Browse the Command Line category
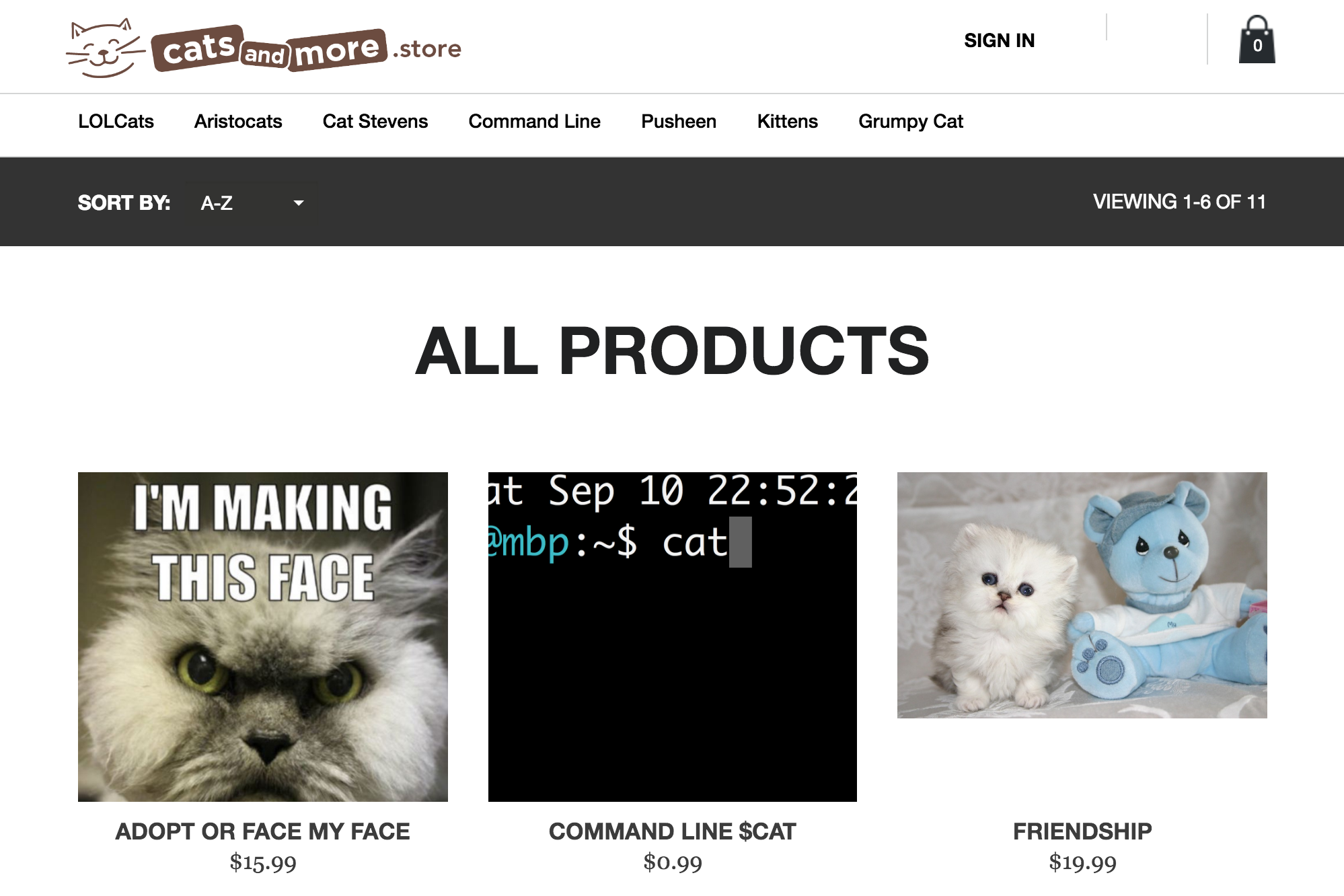Viewport: 1344px width, 896px height. pos(535,121)
